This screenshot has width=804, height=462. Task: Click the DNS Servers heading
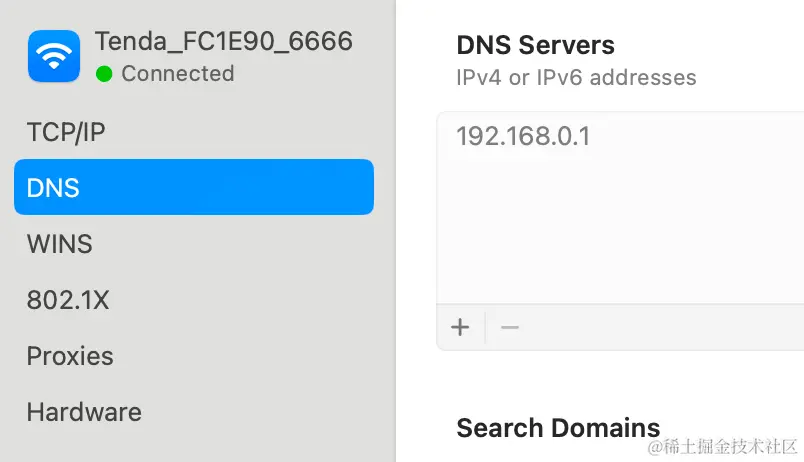point(535,45)
